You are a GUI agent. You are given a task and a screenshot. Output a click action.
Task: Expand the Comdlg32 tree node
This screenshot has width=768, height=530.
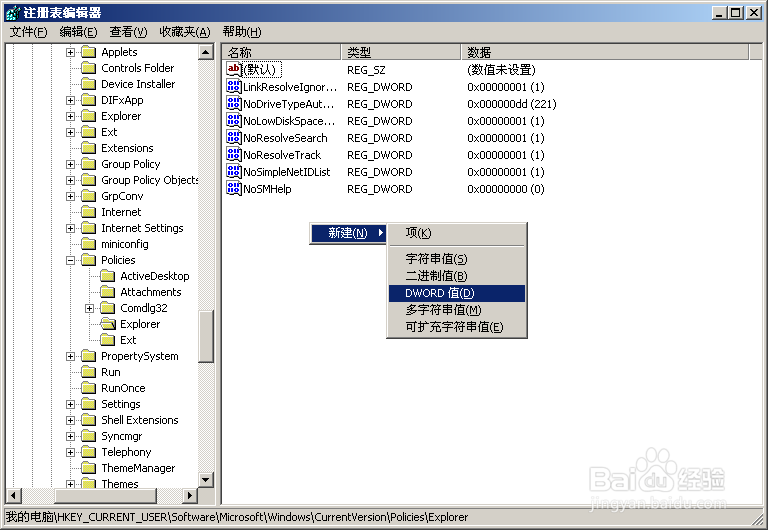point(90,309)
